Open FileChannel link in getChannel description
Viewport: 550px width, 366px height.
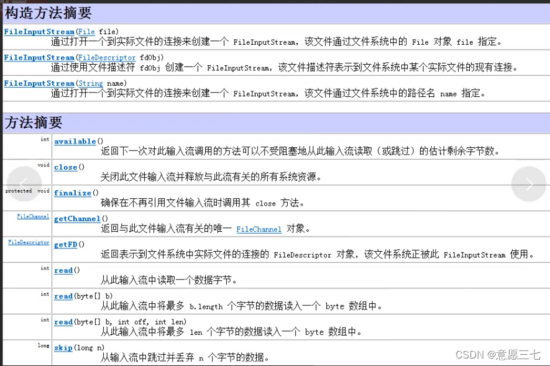259,229
